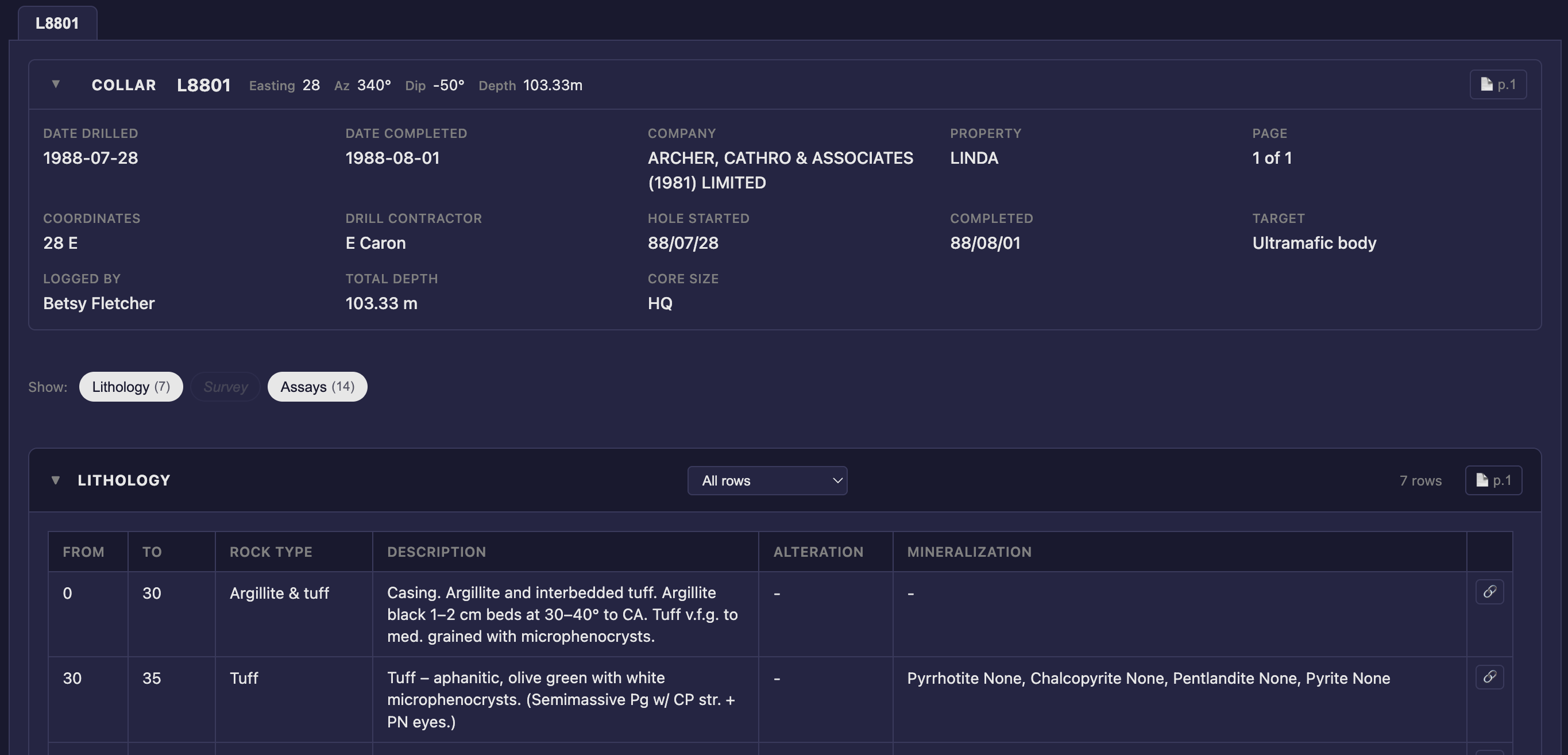This screenshot has height=755, width=1568.
Task: Click the Tuff aphanitic description cell
Action: [561, 699]
